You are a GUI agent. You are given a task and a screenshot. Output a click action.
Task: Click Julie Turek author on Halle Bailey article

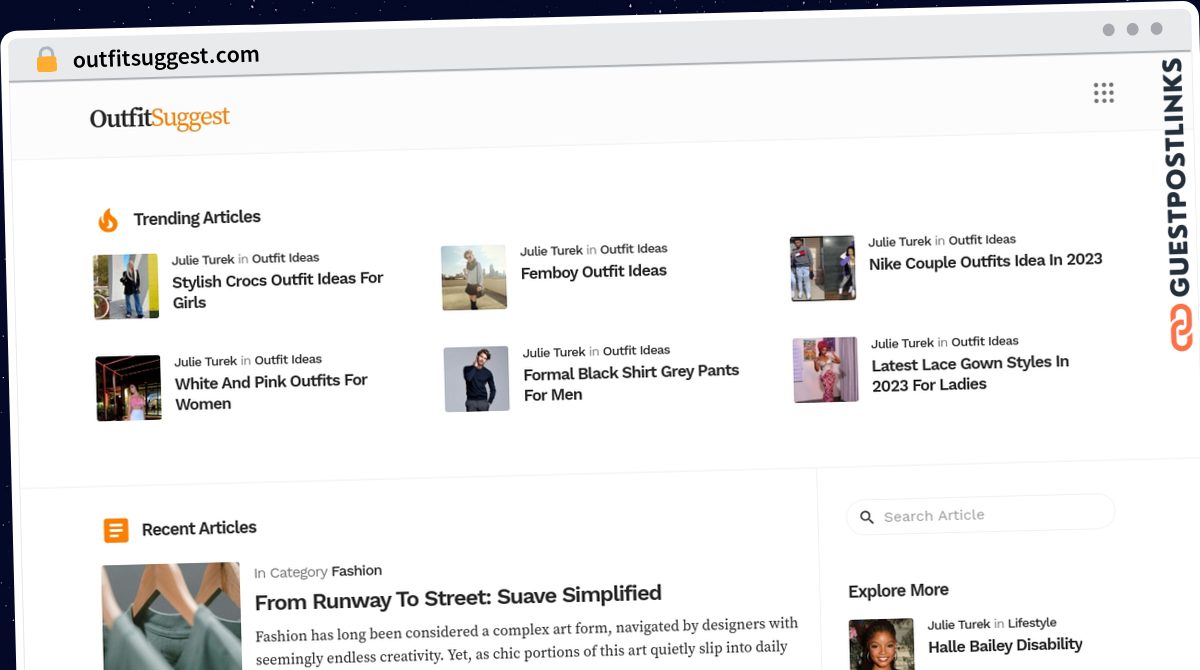pos(959,625)
